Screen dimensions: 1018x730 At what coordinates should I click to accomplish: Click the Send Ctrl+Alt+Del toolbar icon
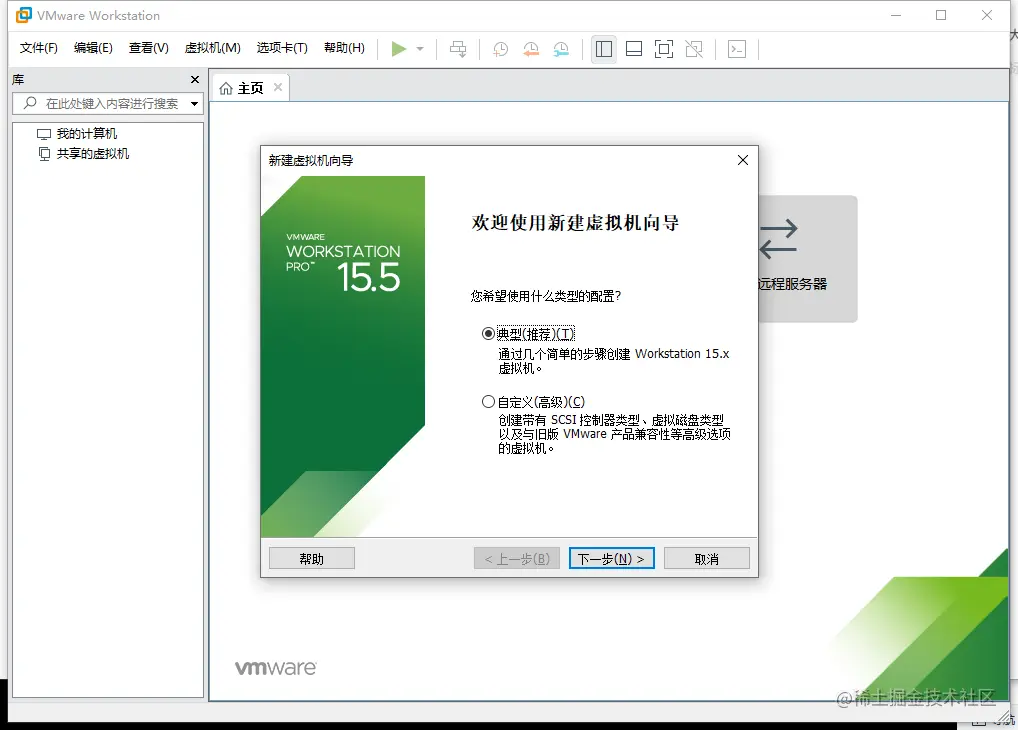coord(458,49)
